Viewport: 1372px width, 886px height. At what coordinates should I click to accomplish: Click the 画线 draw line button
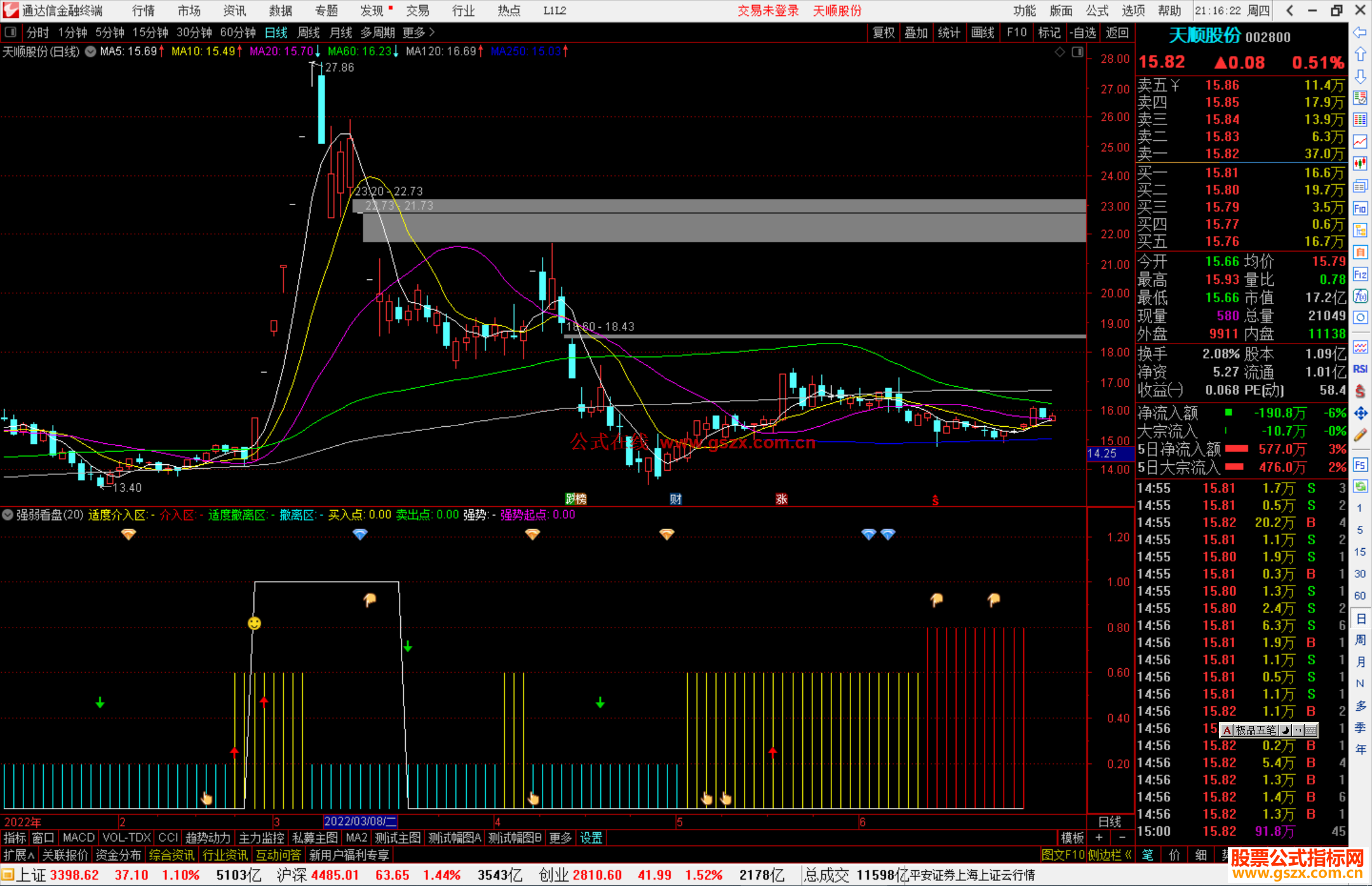click(983, 32)
